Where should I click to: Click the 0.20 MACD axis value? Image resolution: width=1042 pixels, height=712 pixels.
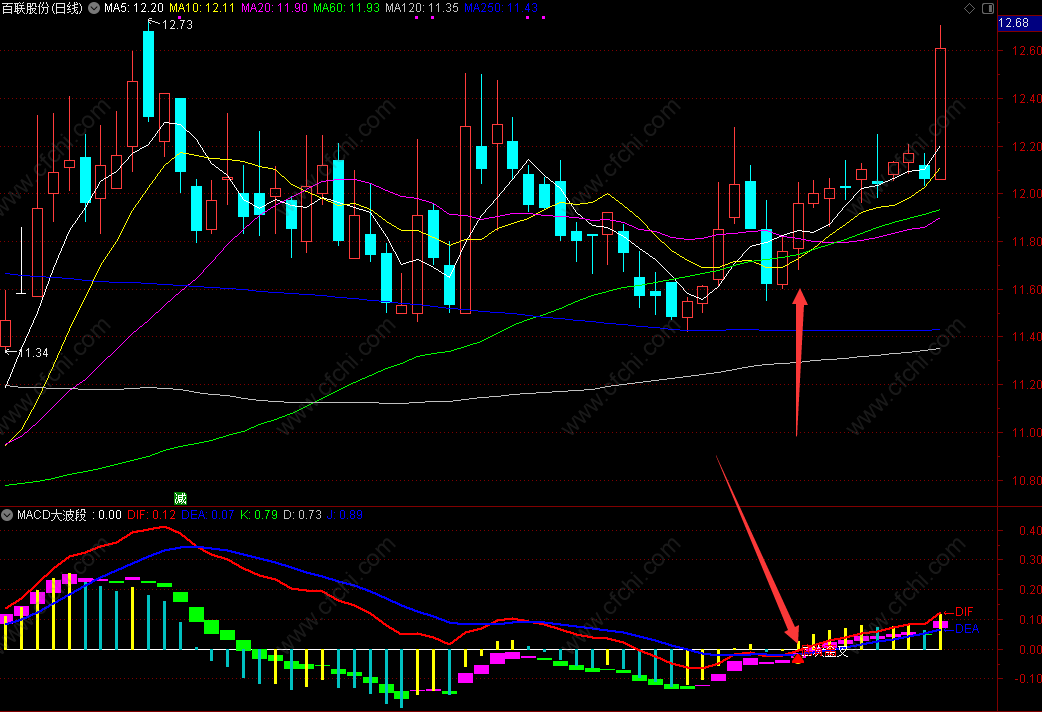coord(1030,590)
